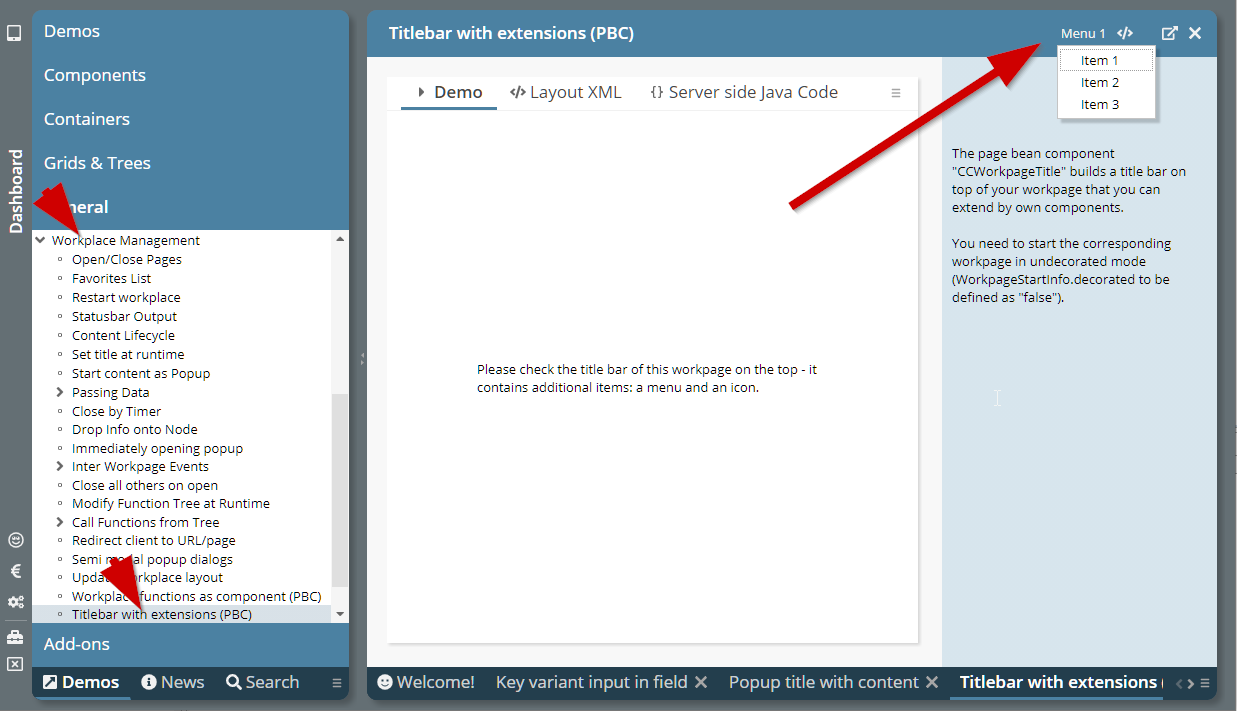The image size is (1237, 711).
Task: Click the toolbox icon in left sidebar
Action: tap(15, 636)
